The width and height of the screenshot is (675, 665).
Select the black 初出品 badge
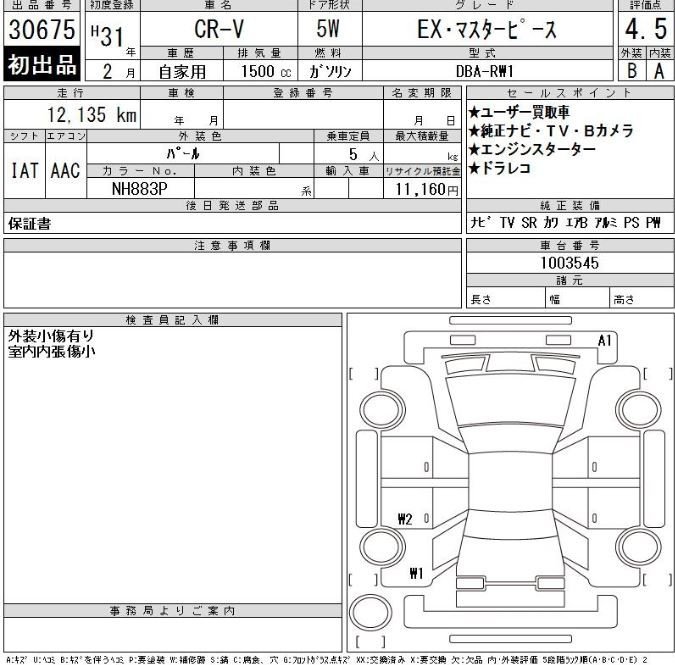pos(42,64)
